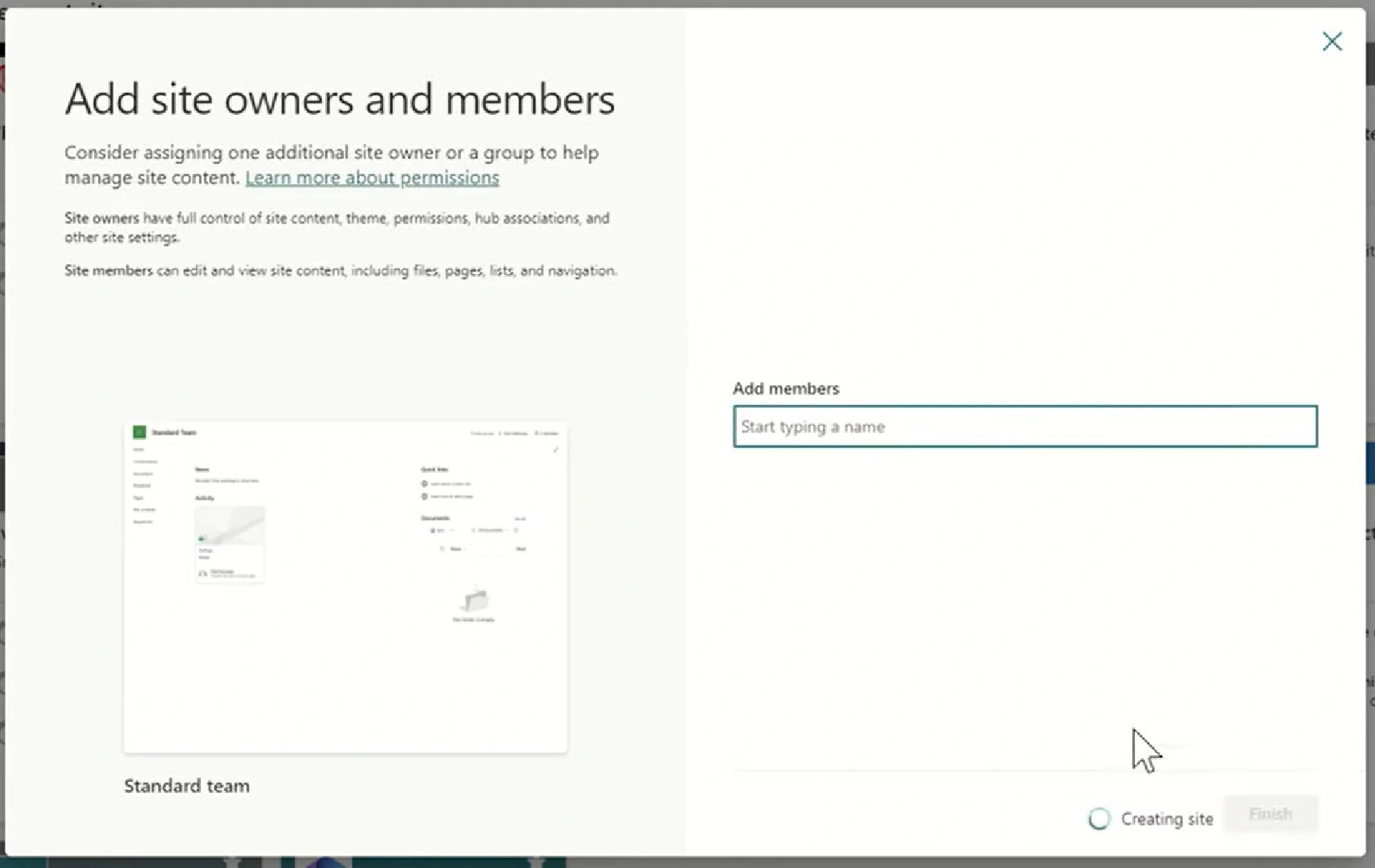Click the Finish button
1375x868 pixels.
[1270, 814]
